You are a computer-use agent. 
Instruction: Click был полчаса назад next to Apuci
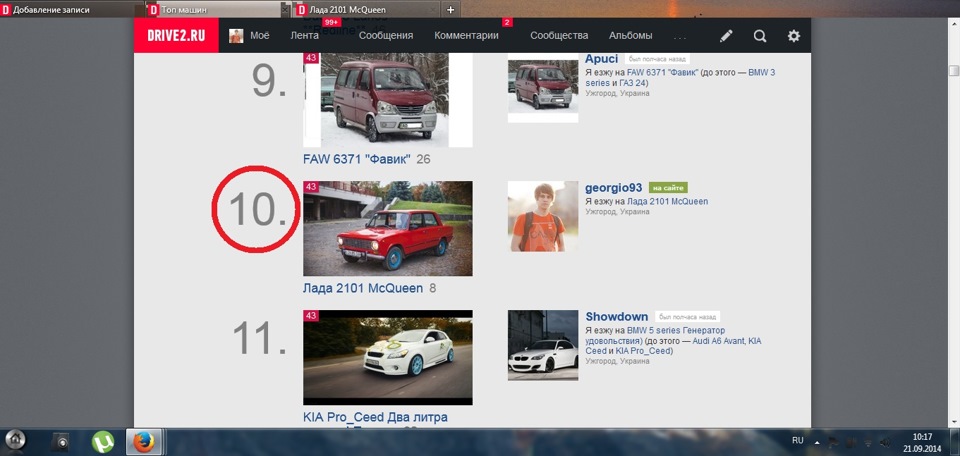tap(657, 59)
